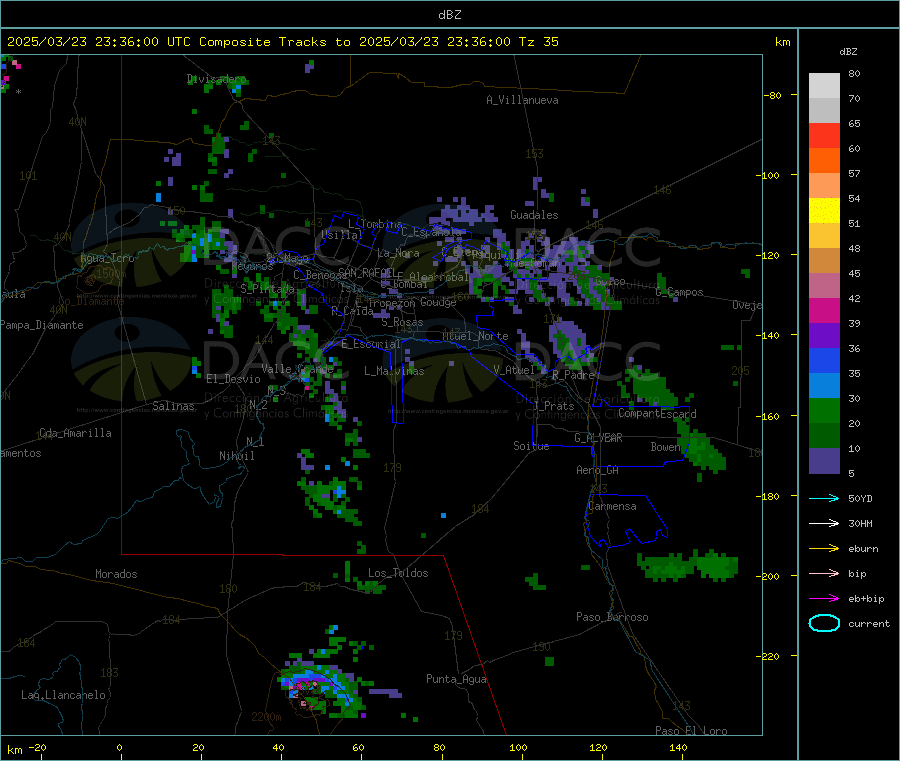Click the A_Villanueva map label

click(522, 100)
